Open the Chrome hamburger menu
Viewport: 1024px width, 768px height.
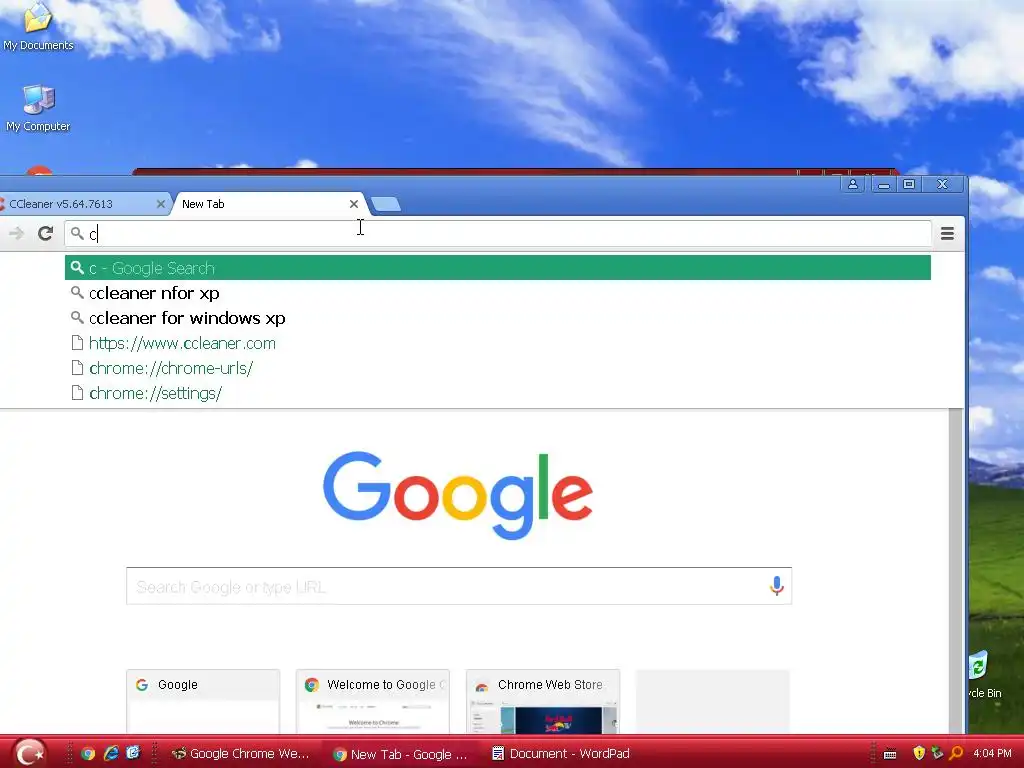tap(948, 233)
